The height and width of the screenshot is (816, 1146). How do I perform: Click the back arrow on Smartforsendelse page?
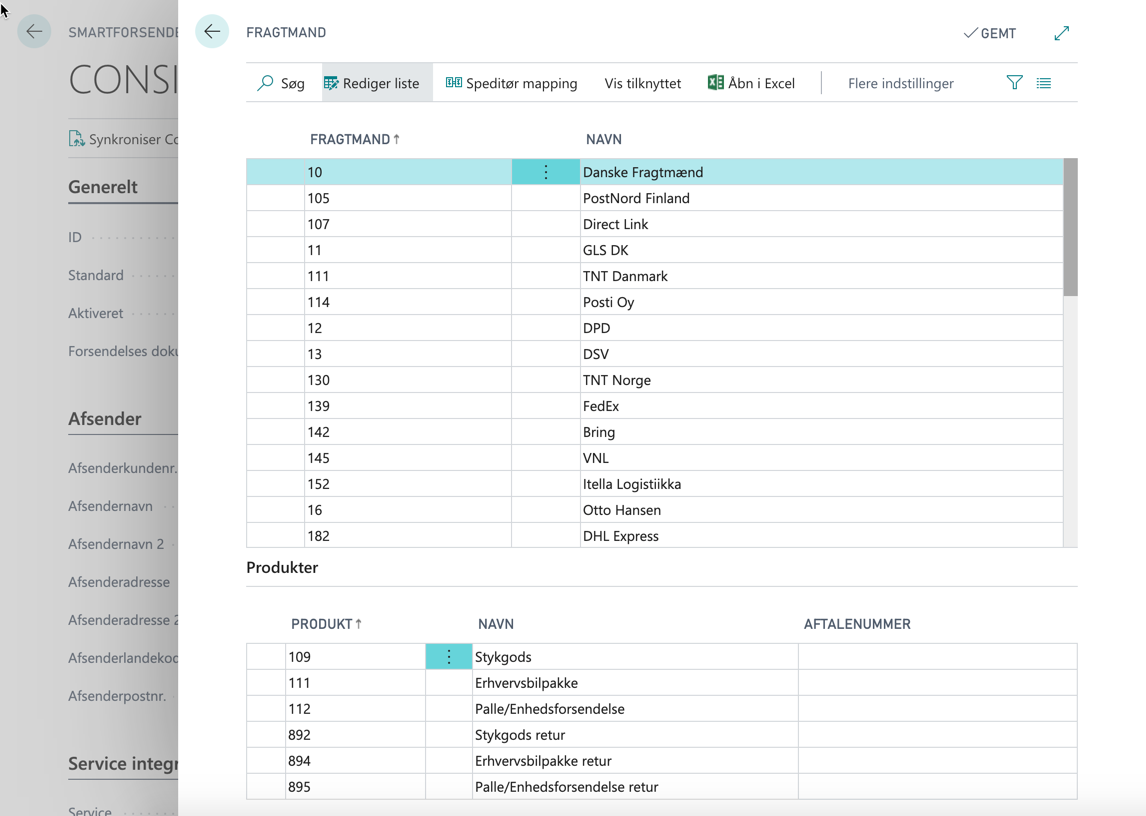34,31
